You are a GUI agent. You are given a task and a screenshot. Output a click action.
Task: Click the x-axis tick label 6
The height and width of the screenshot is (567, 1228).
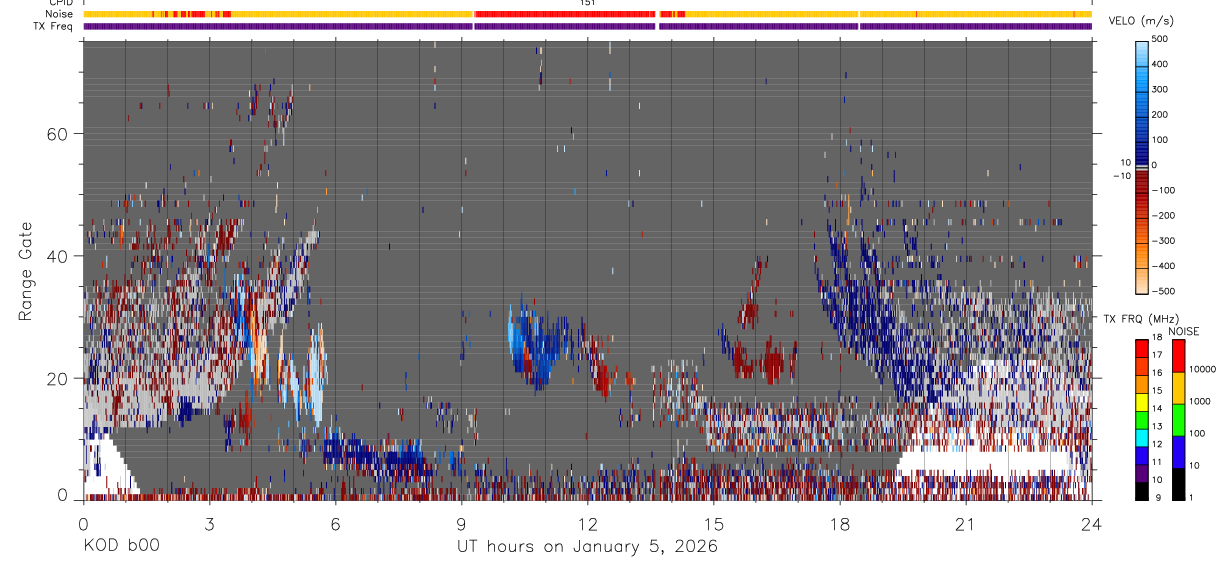click(335, 523)
